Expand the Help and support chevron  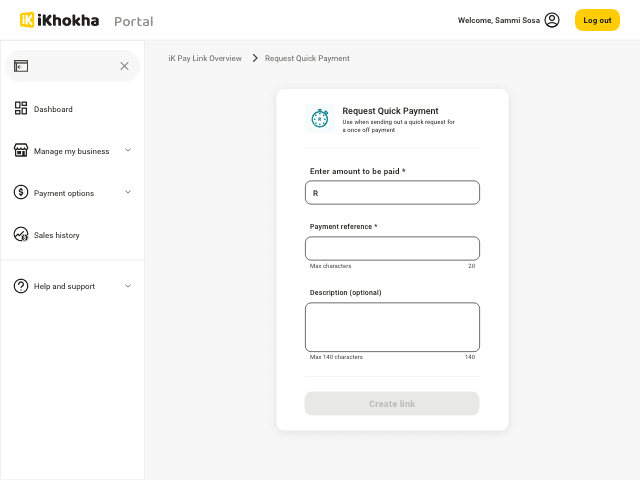tap(128, 286)
